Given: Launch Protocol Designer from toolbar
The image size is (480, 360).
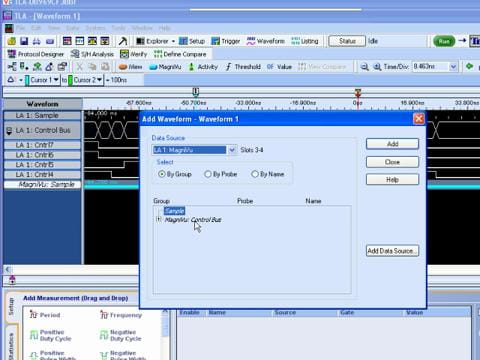Looking at the screenshot, I should (x=36, y=54).
